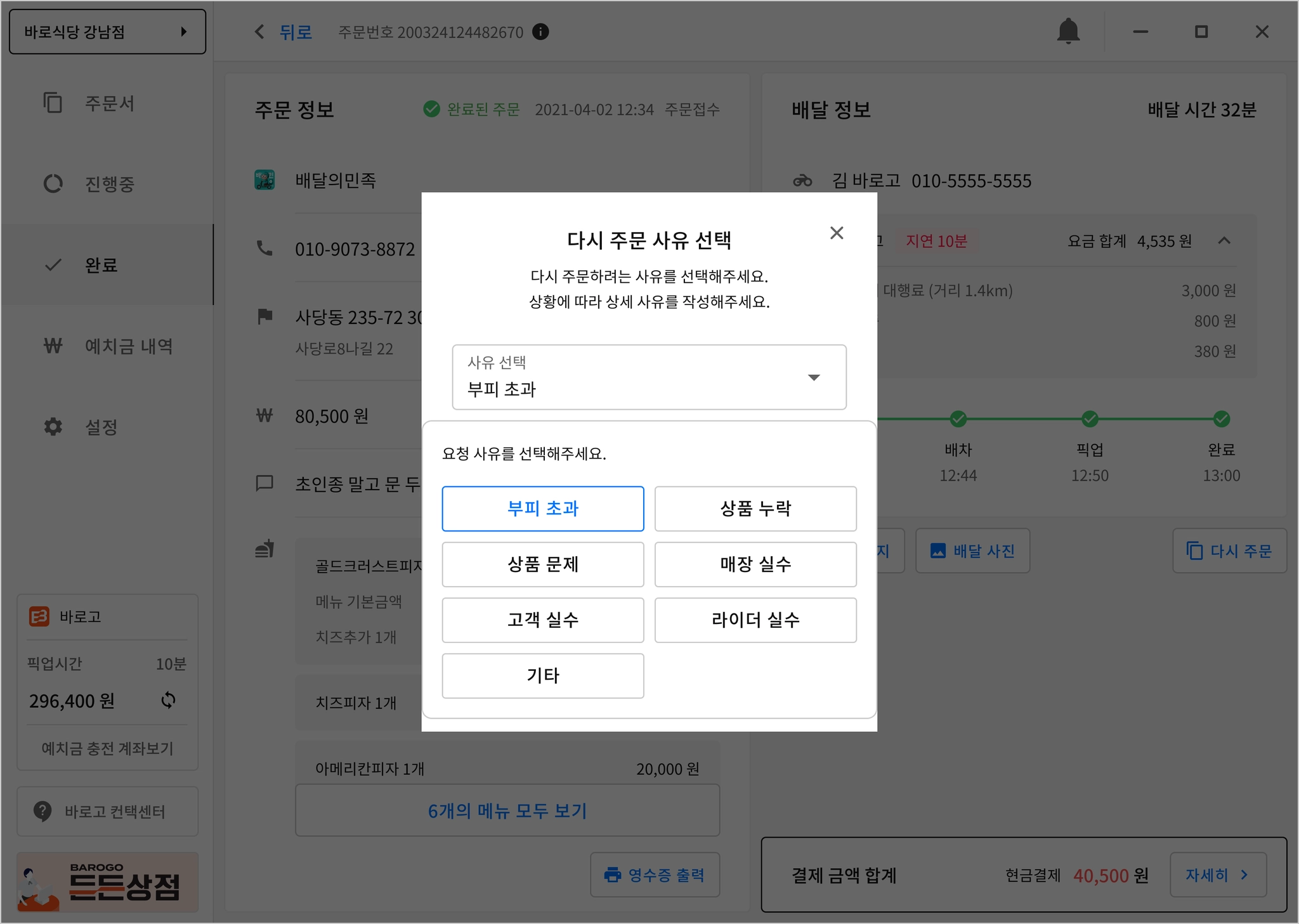Click the phone icon beside 010-9073-8872
The image size is (1299, 924).
coord(264,249)
